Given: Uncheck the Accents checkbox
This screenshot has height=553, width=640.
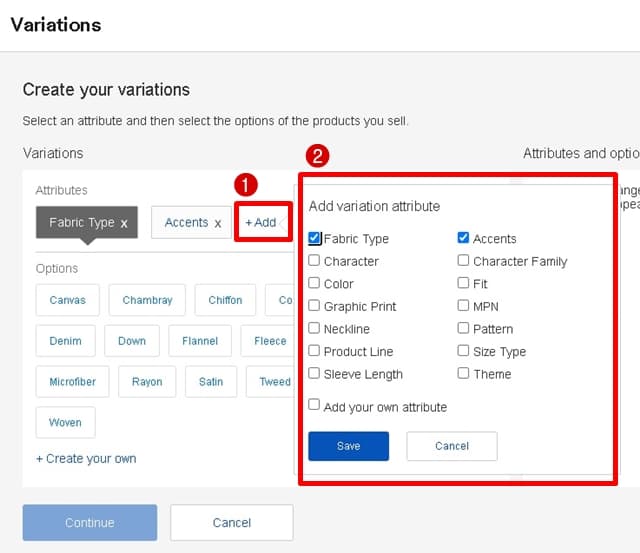Looking at the screenshot, I should pos(464,239).
